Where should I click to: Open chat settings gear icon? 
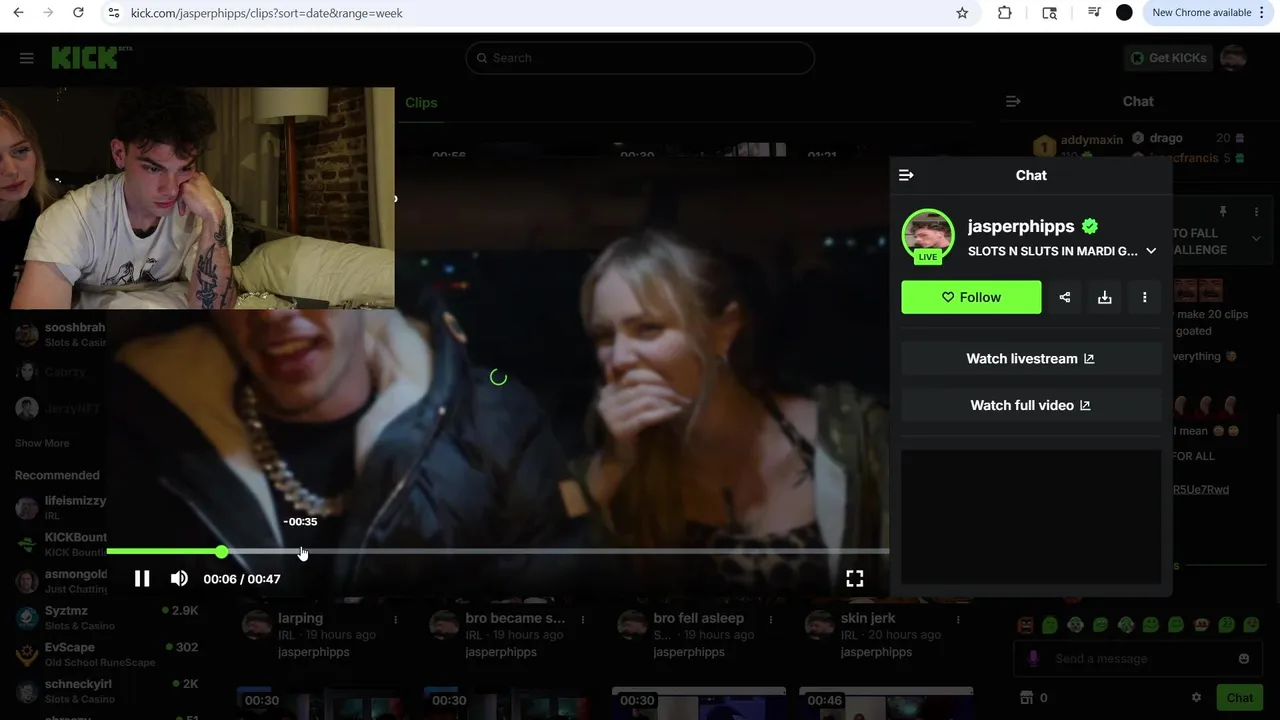pos(1196,697)
